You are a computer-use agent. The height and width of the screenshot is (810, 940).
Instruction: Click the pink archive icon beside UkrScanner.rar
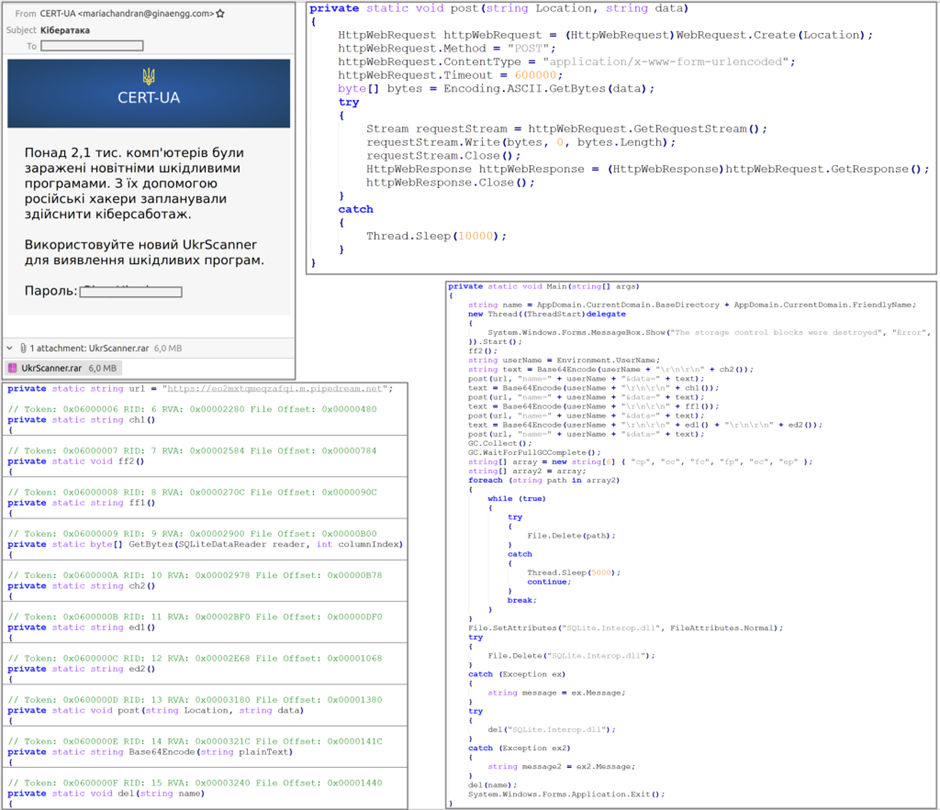click(x=12, y=368)
